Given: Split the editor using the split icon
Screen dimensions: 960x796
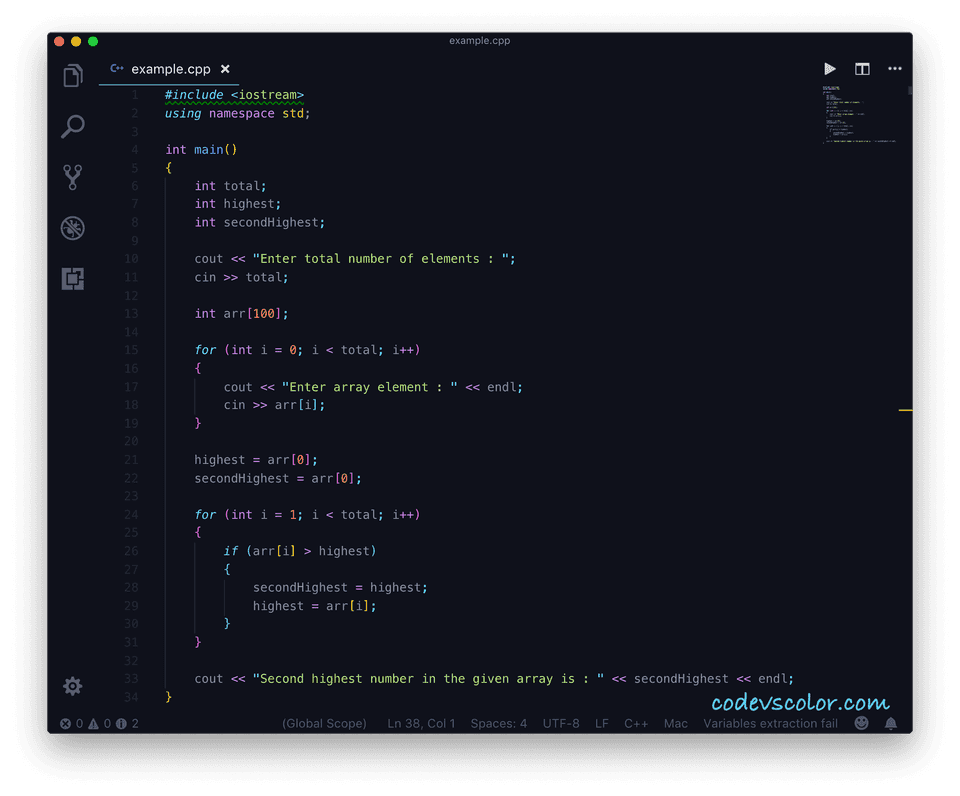Looking at the screenshot, I should pyautogui.click(x=862, y=68).
